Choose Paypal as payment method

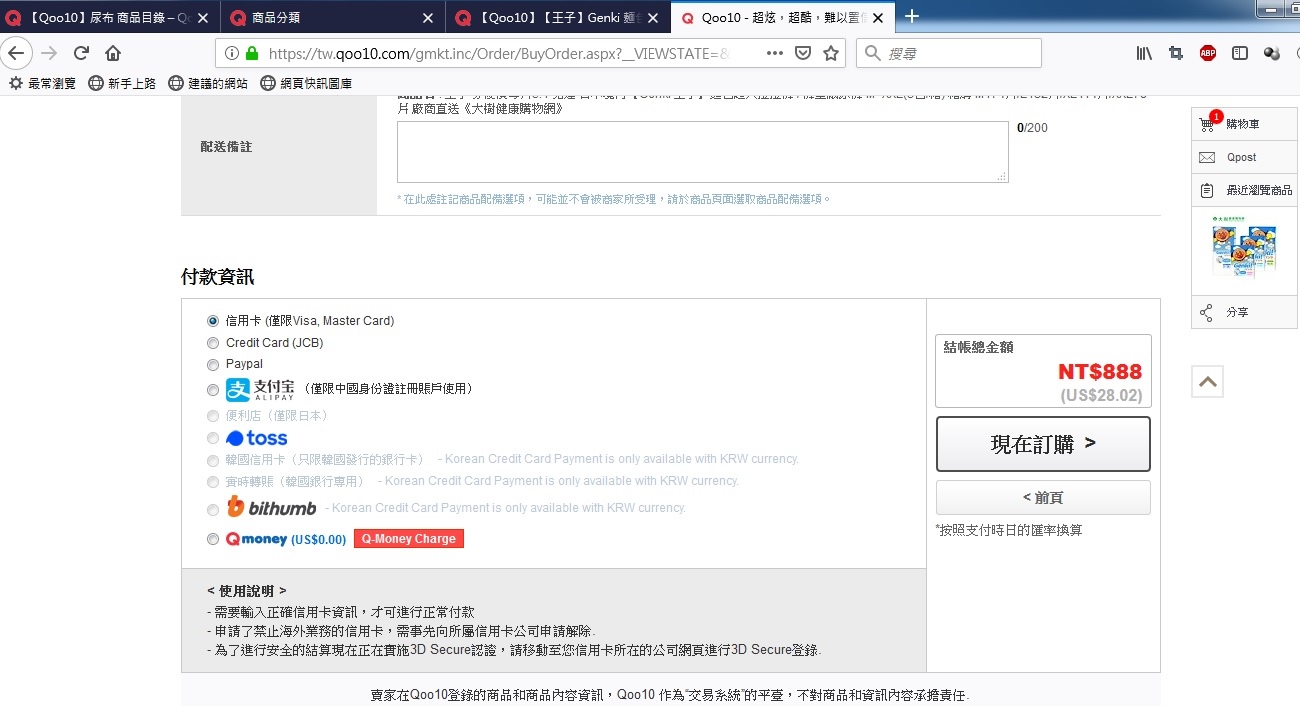coord(213,365)
